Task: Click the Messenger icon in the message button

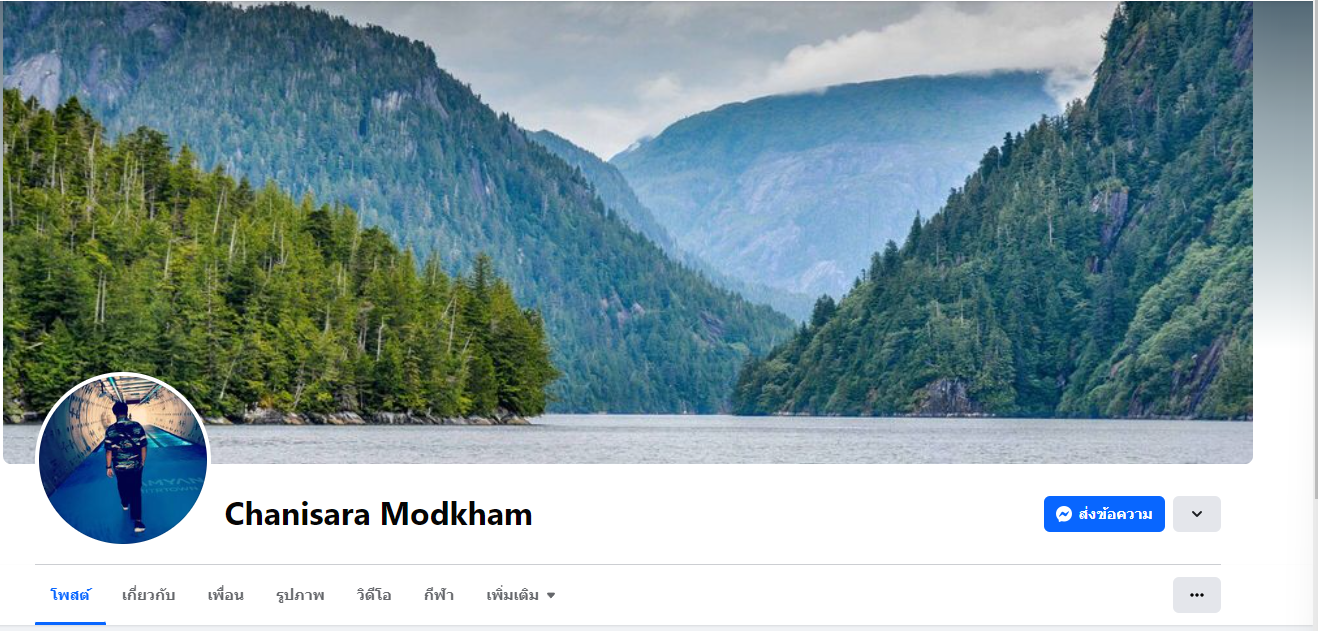Action: [x=1064, y=514]
